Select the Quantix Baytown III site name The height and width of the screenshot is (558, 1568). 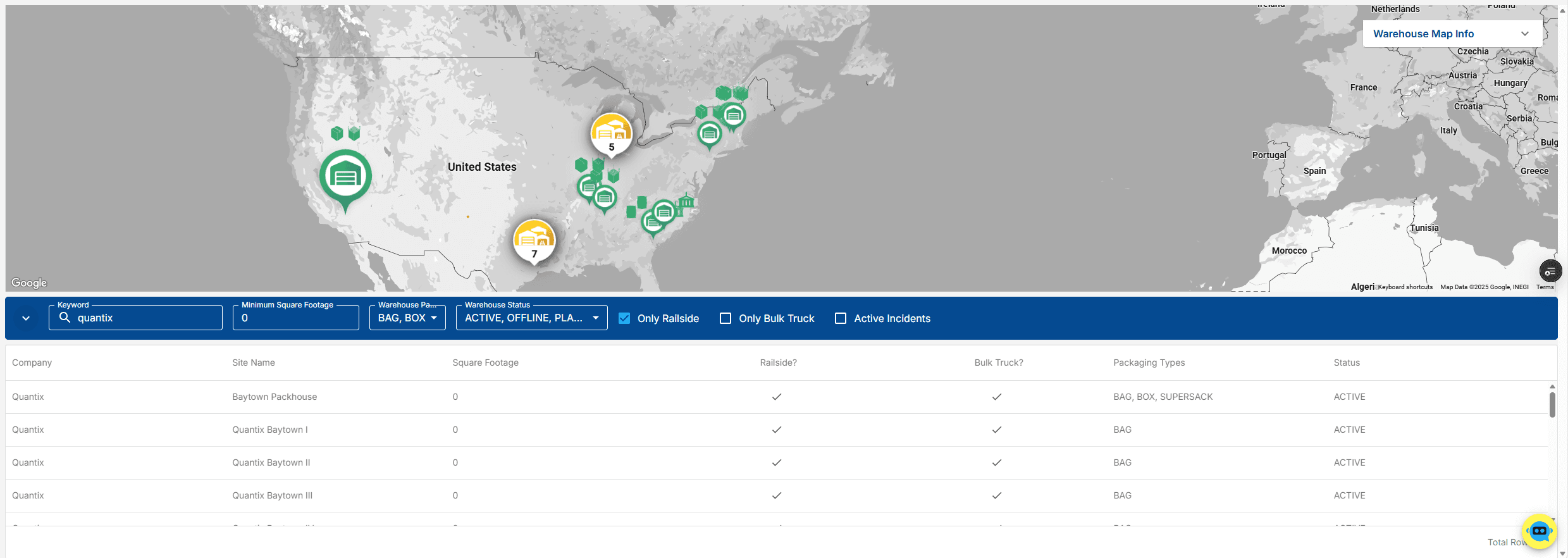tap(273, 495)
